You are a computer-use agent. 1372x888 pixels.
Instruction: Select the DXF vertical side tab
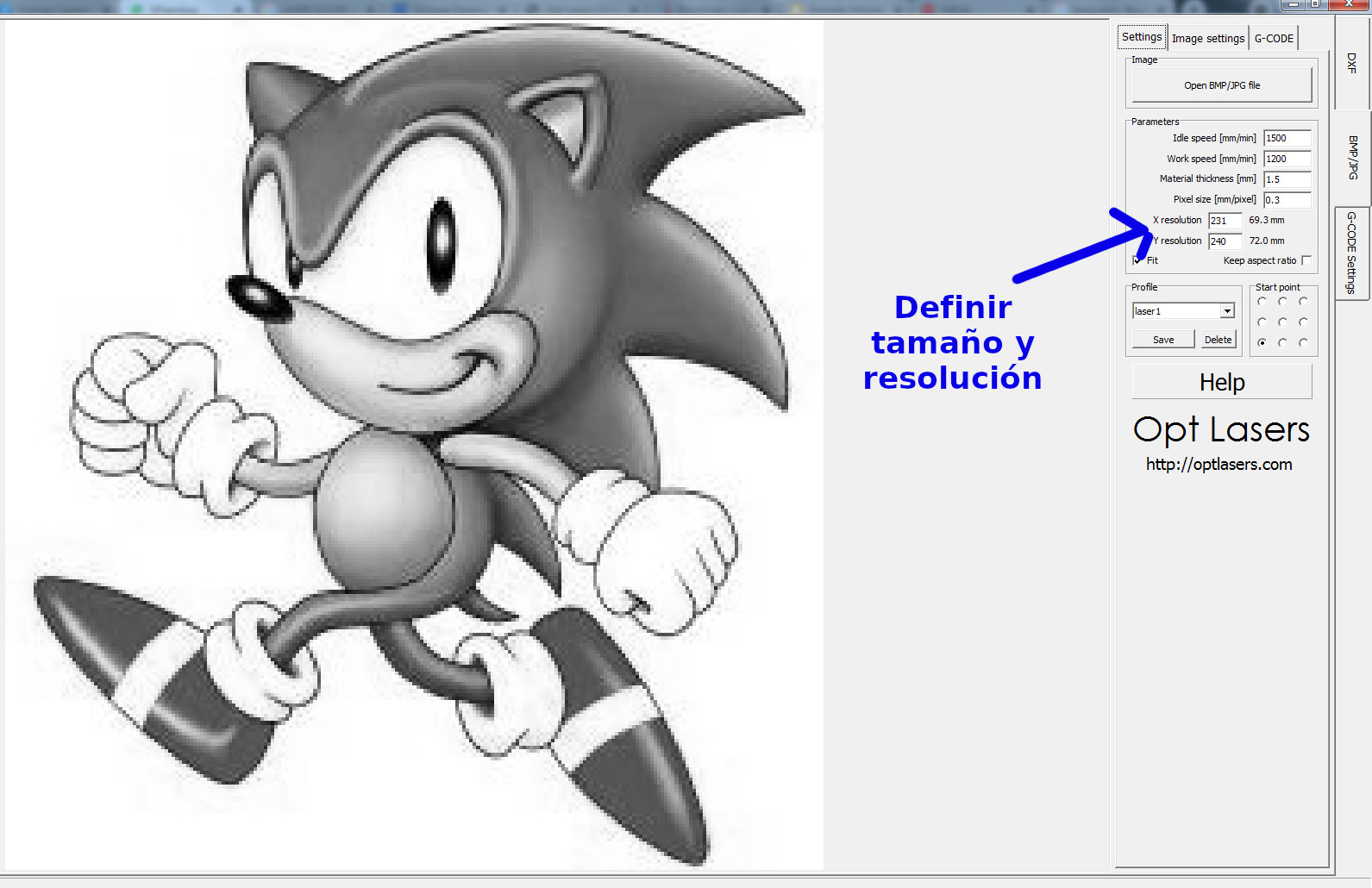click(1351, 63)
